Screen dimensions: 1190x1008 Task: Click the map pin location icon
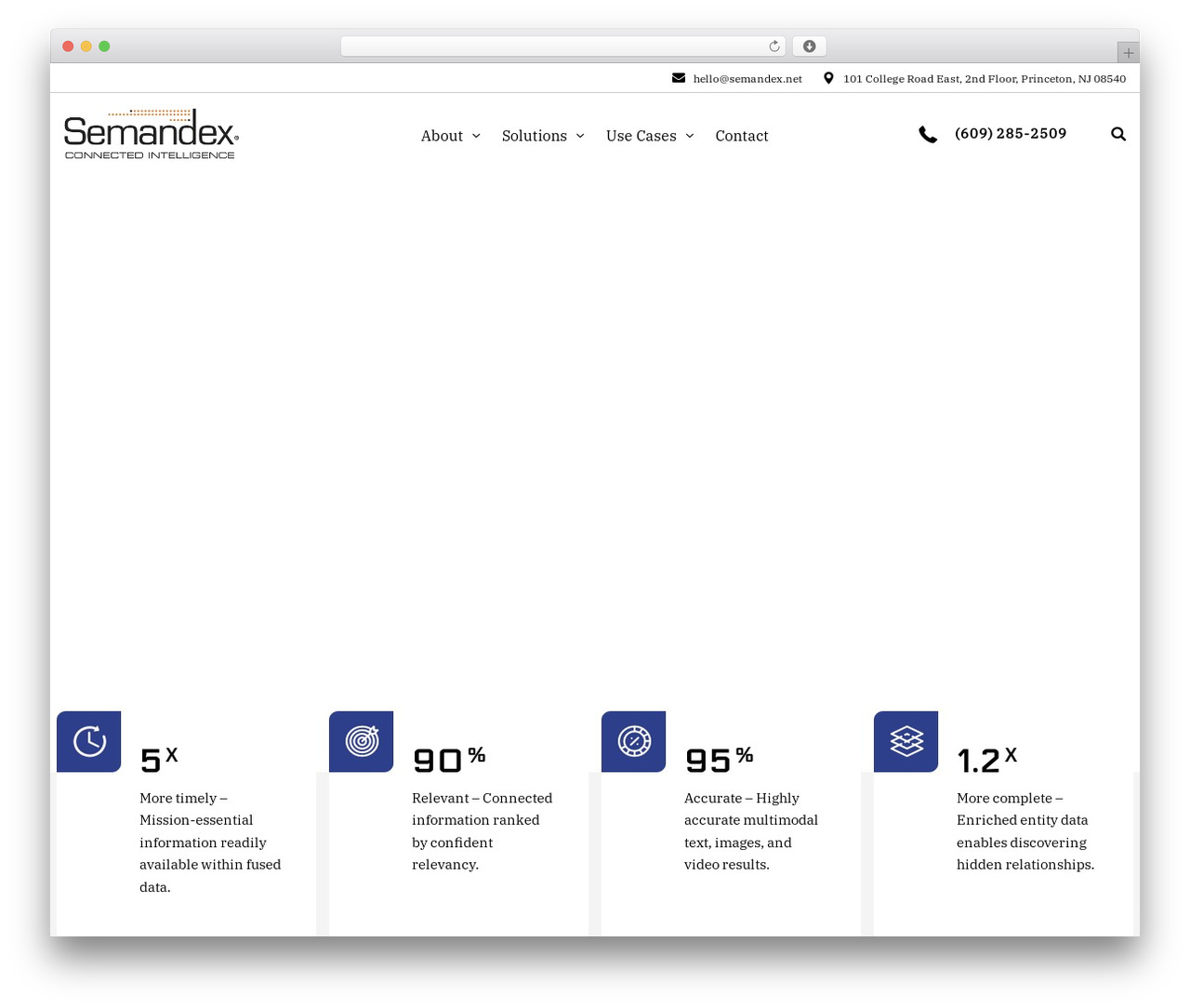[828, 78]
